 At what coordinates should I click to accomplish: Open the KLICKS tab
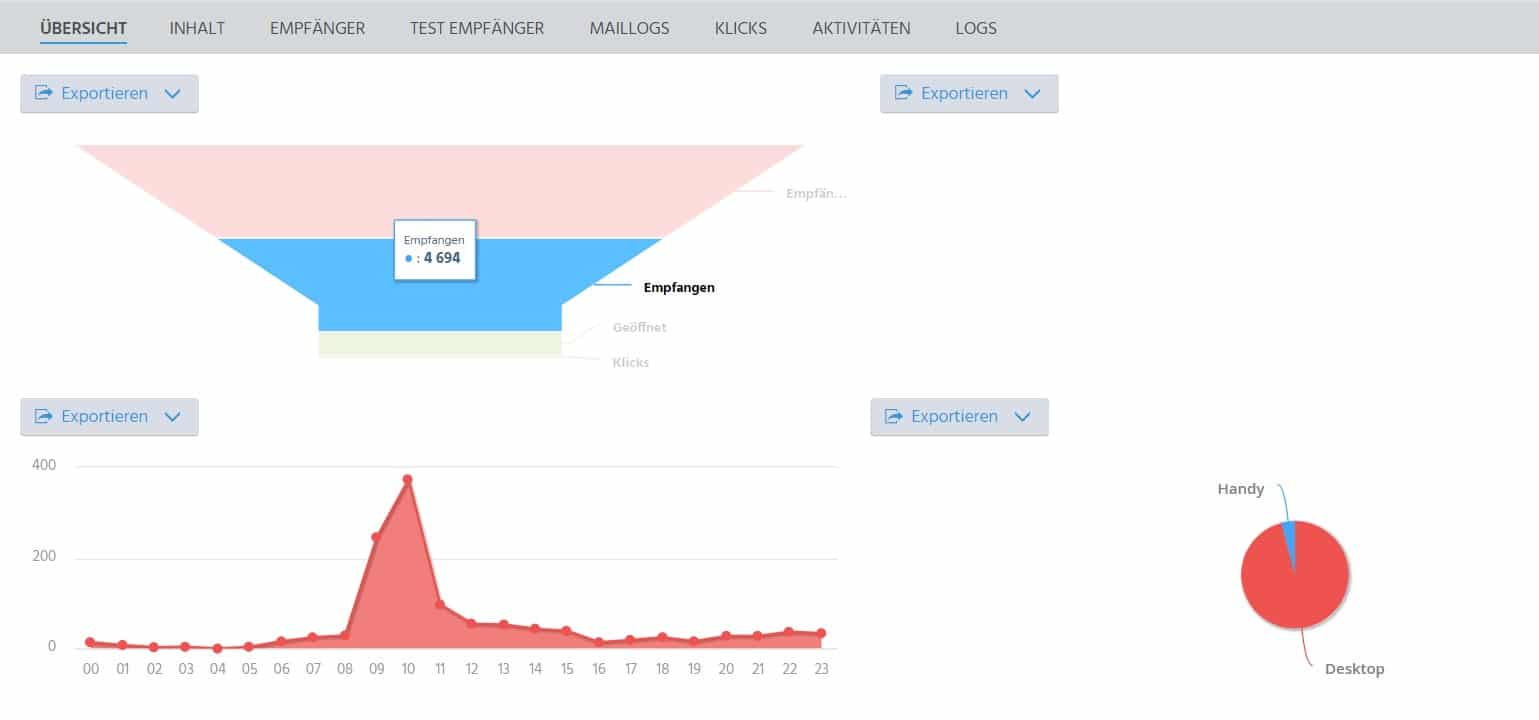(x=741, y=28)
